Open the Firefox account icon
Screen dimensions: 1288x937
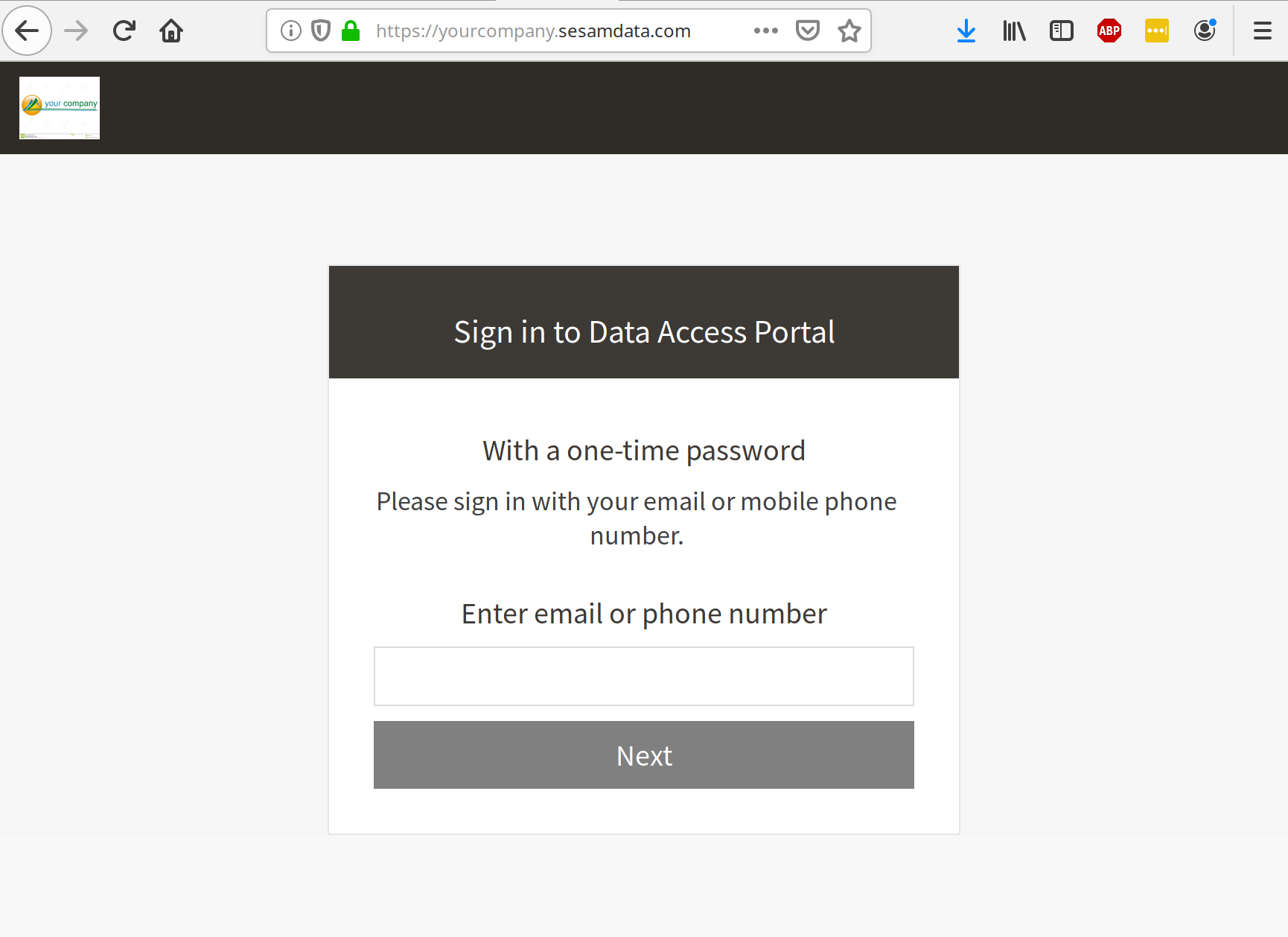tap(1205, 31)
